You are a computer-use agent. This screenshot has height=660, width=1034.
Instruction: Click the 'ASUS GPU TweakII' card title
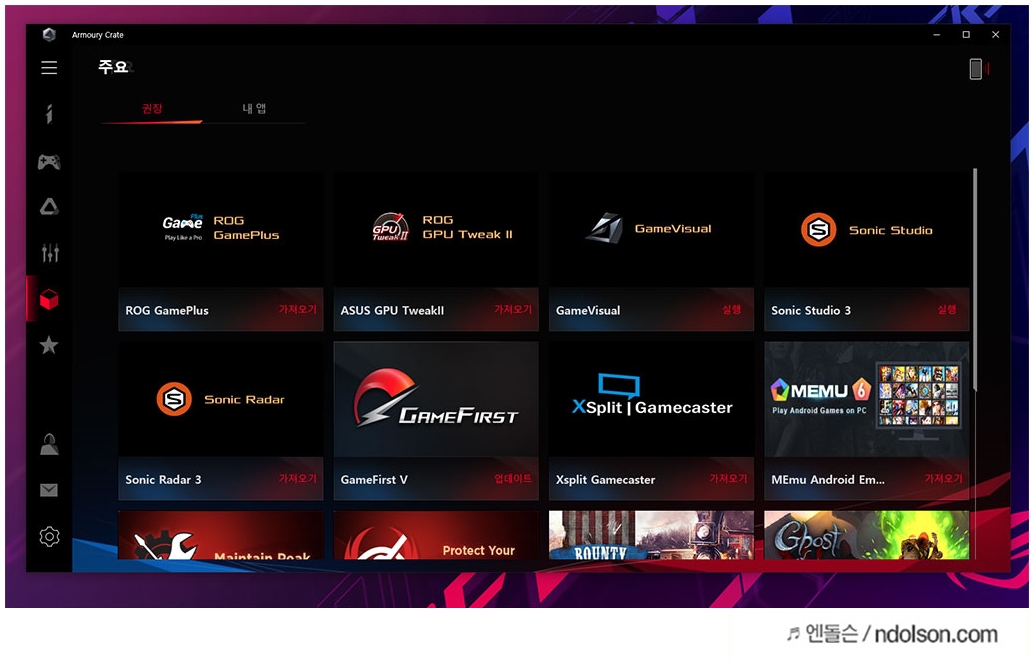(x=392, y=311)
